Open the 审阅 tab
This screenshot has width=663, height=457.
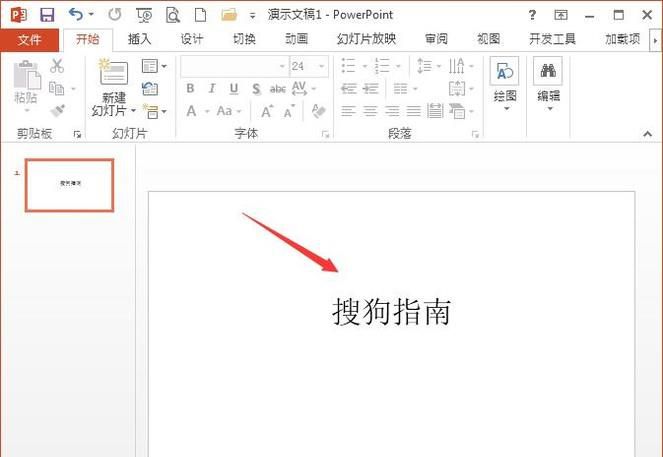[x=436, y=39]
